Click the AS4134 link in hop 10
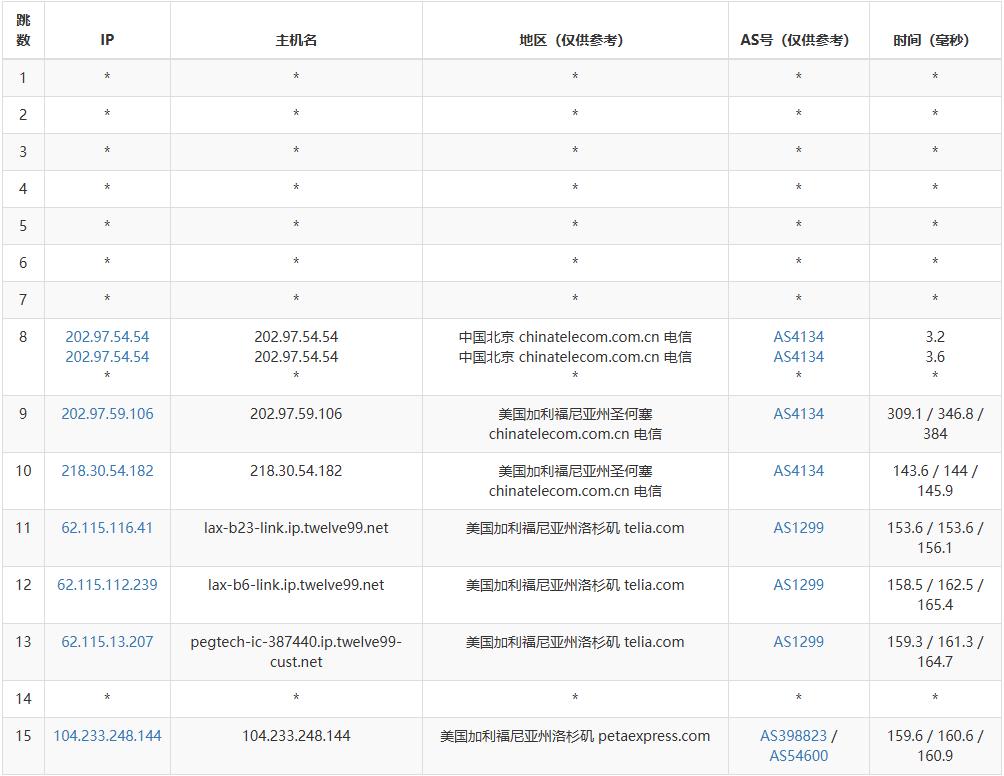Image resolution: width=1004 pixels, height=776 pixels. (798, 471)
